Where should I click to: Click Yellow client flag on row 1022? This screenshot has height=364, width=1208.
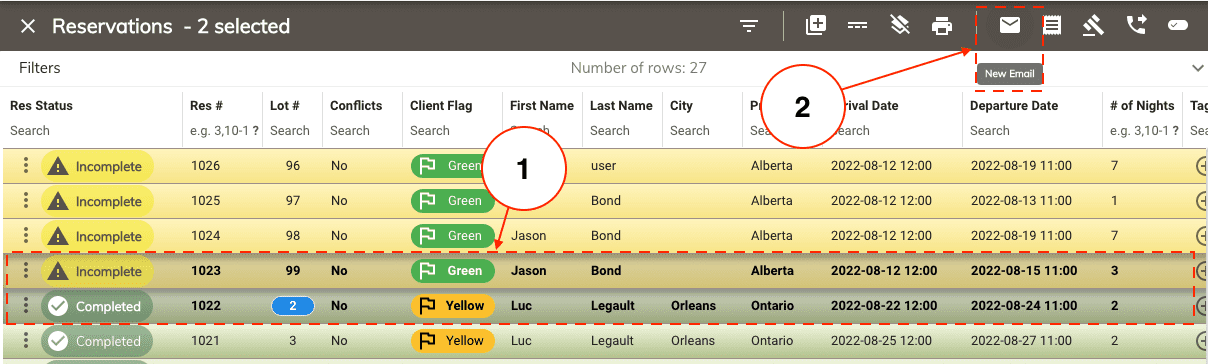453,306
